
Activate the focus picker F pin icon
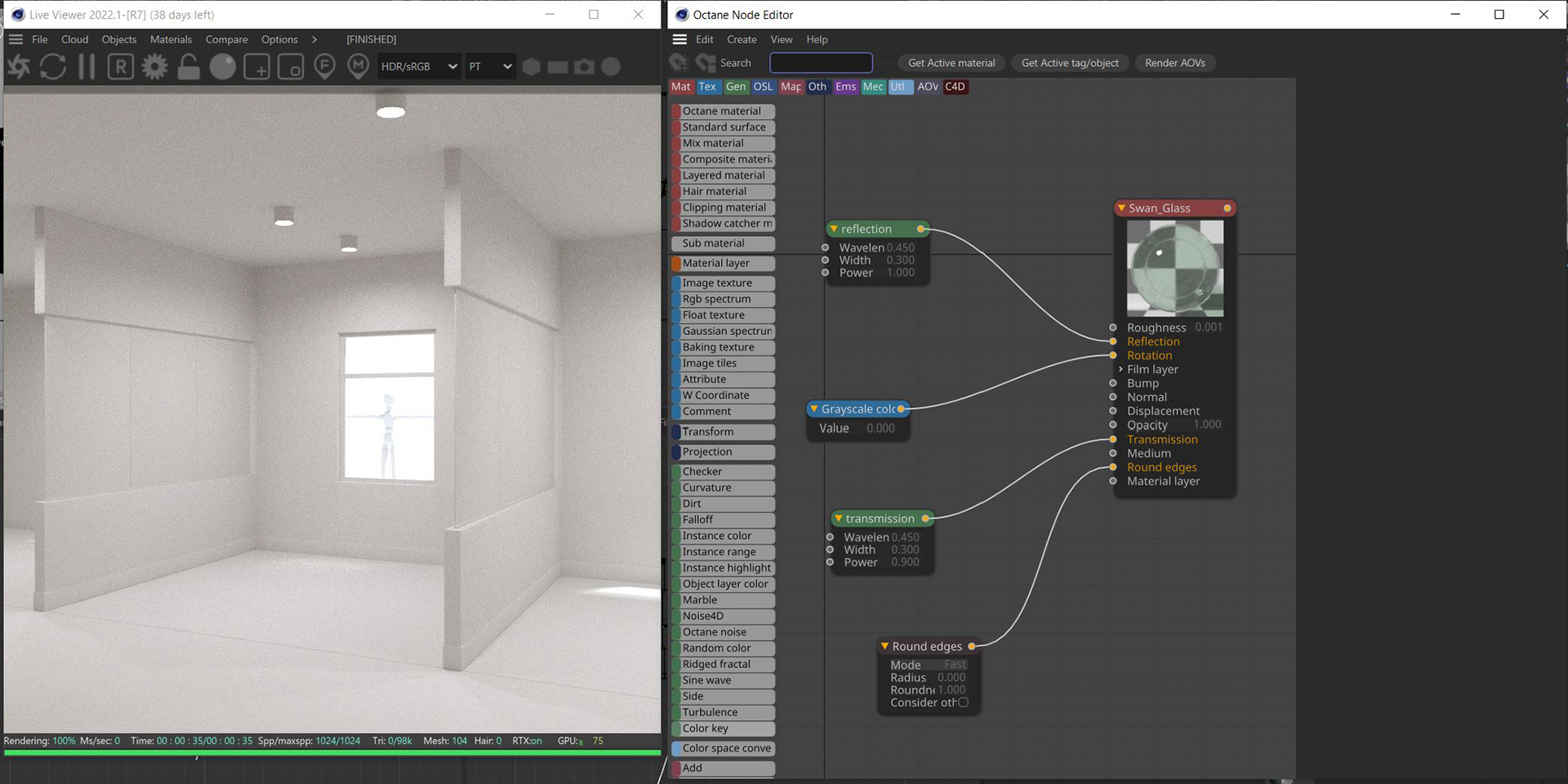click(x=325, y=66)
